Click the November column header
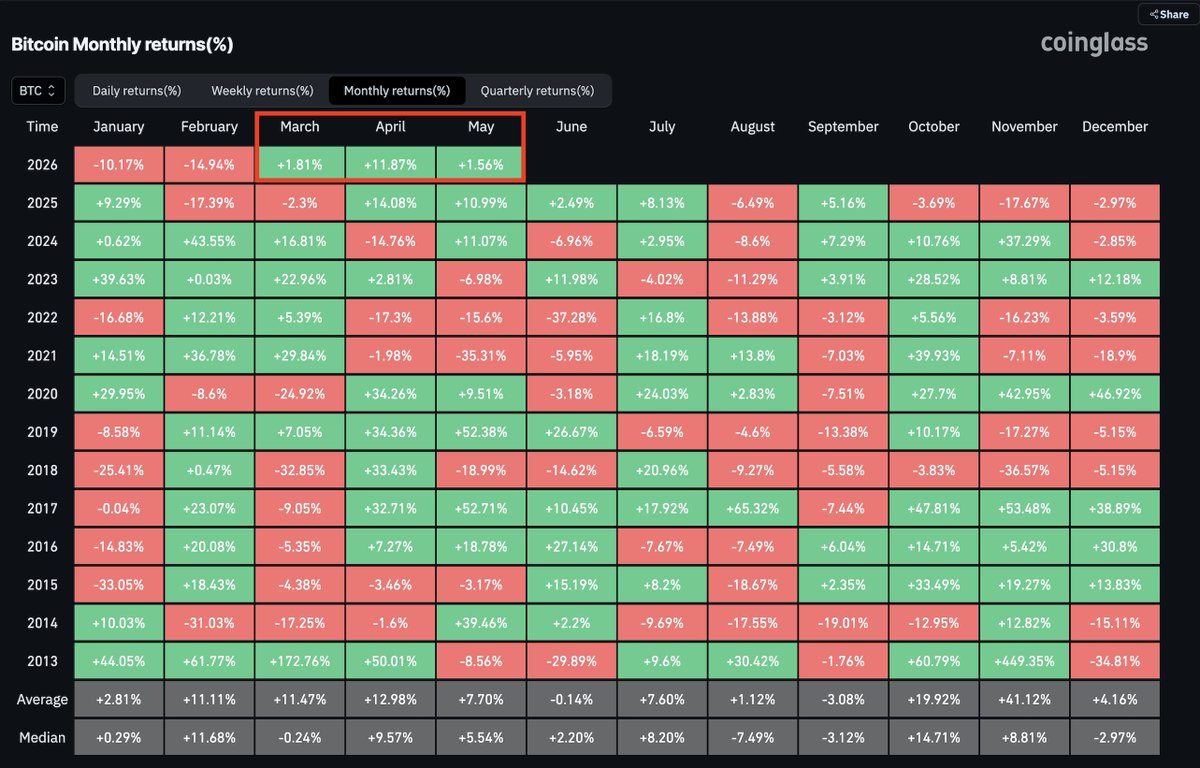The image size is (1200, 768). 1024,127
